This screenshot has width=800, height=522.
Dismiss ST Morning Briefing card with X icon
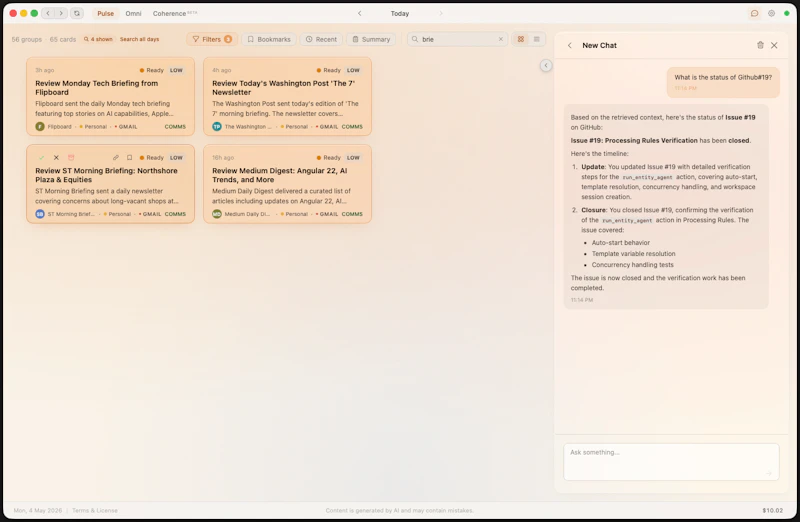(56, 158)
